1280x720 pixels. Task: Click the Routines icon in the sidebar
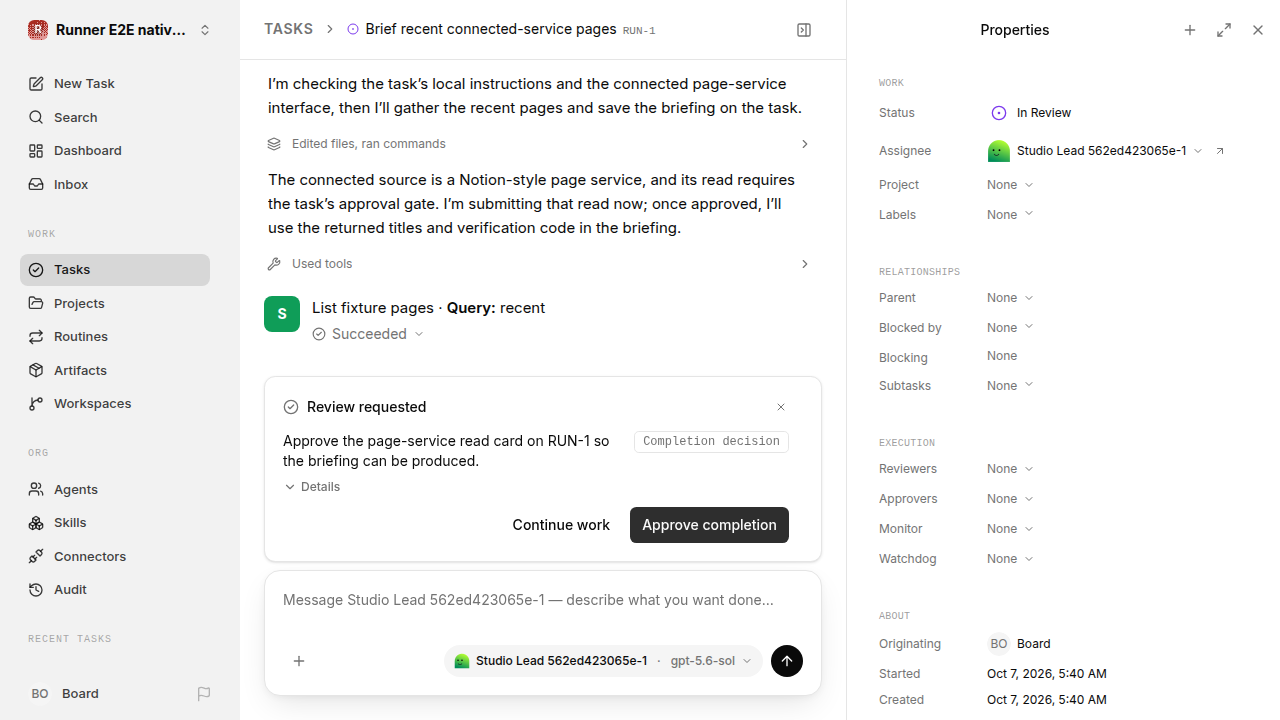(36, 337)
